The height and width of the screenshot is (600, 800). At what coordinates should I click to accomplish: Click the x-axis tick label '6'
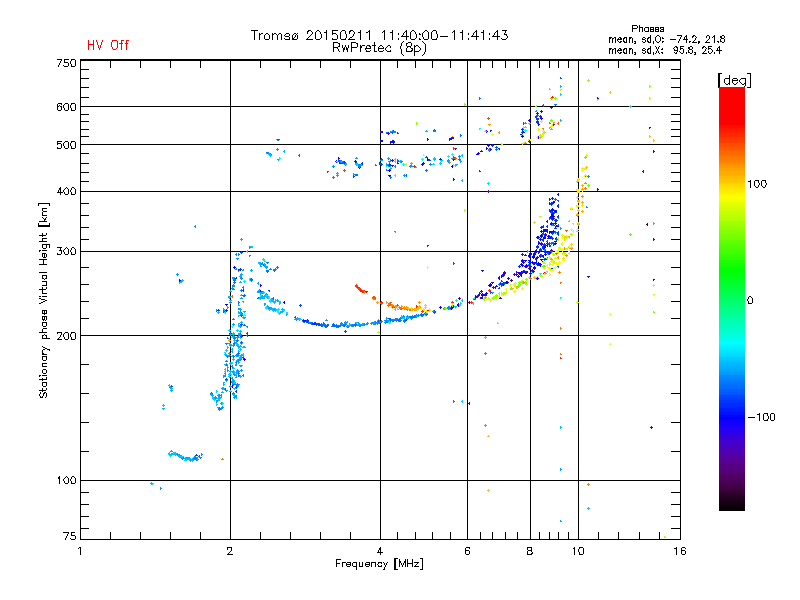(x=467, y=551)
